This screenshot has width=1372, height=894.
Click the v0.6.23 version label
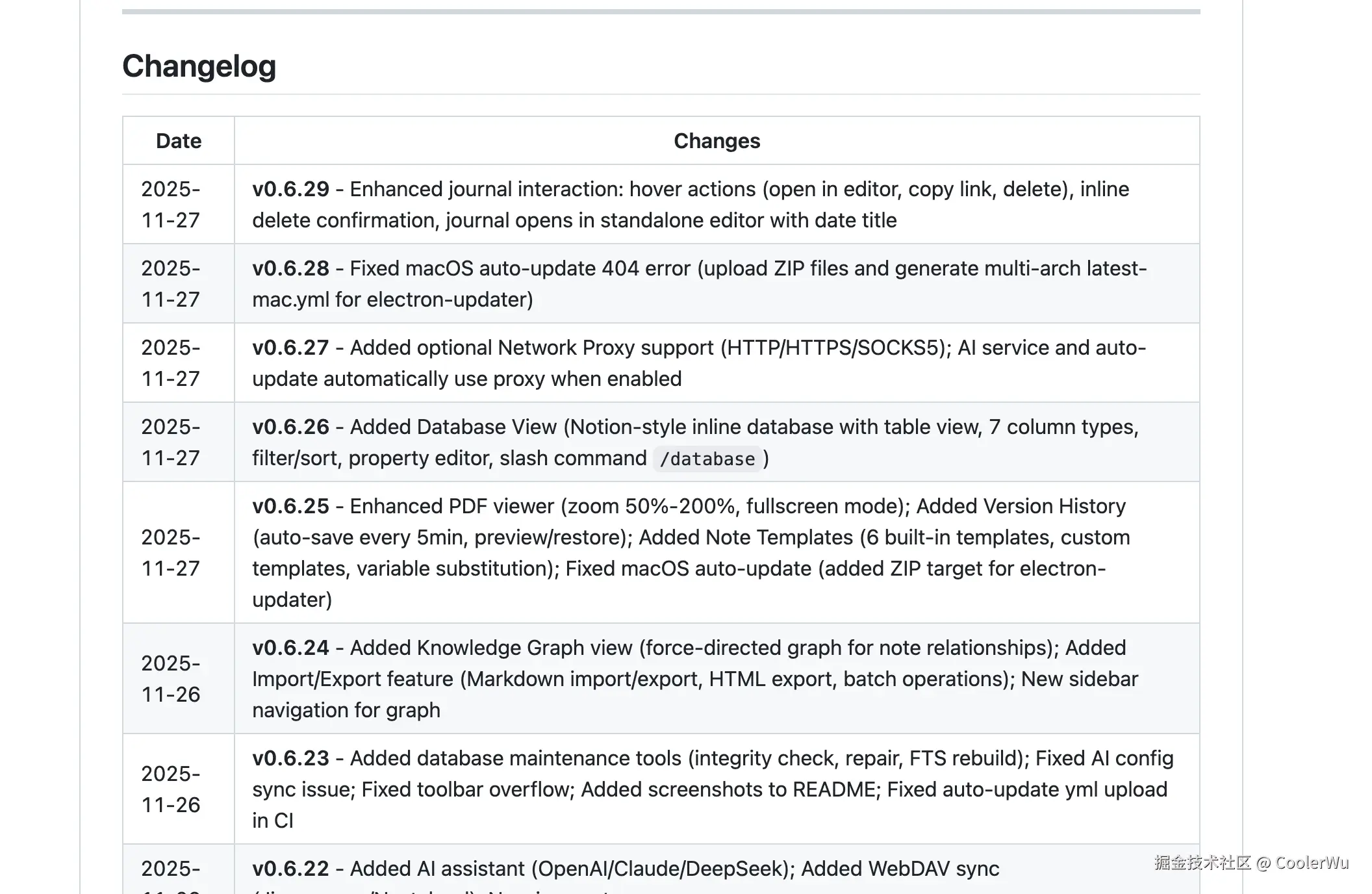[290, 758]
